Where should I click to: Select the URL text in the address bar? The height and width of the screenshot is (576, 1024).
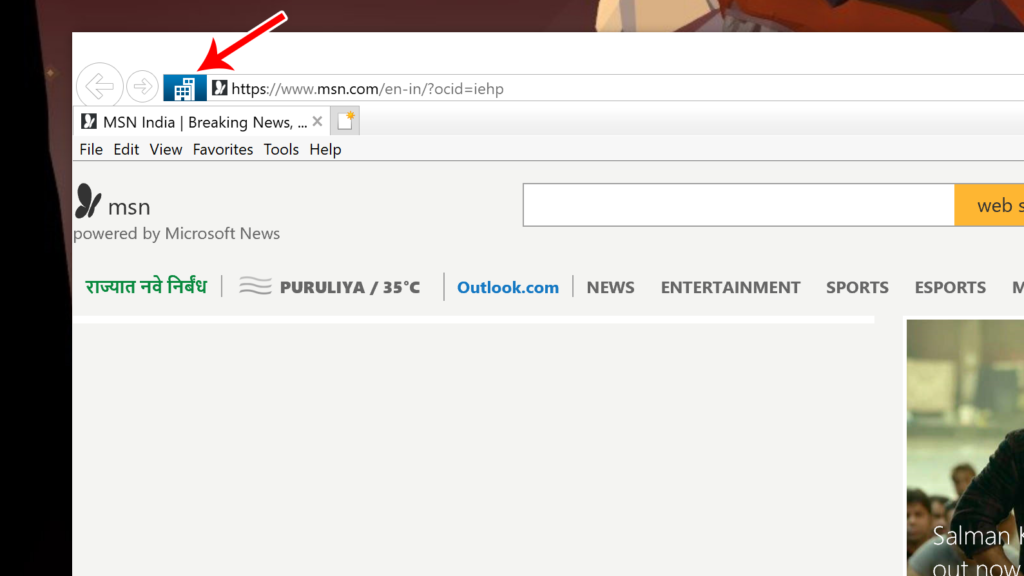[368, 89]
